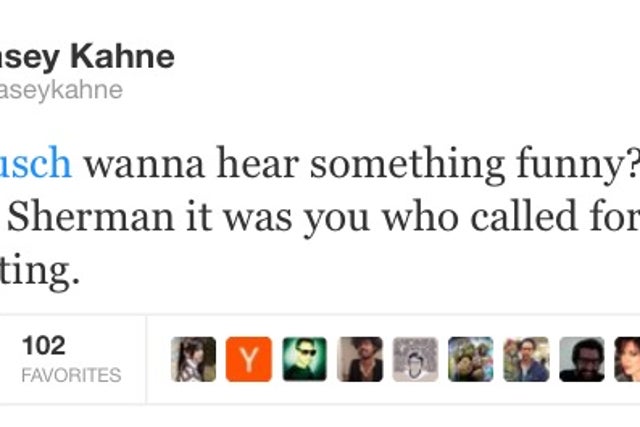Screen dimensions: 640x427
Task: Click avatar of man with glasses in blue jacket
Action: pyautogui.click(x=527, y=359)
